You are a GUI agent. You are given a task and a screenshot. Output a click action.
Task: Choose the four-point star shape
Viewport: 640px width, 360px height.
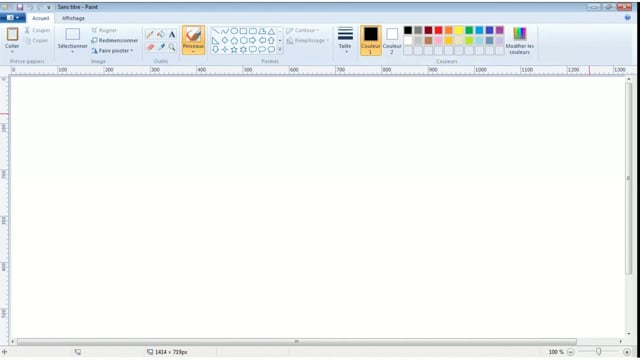[224, 50]
